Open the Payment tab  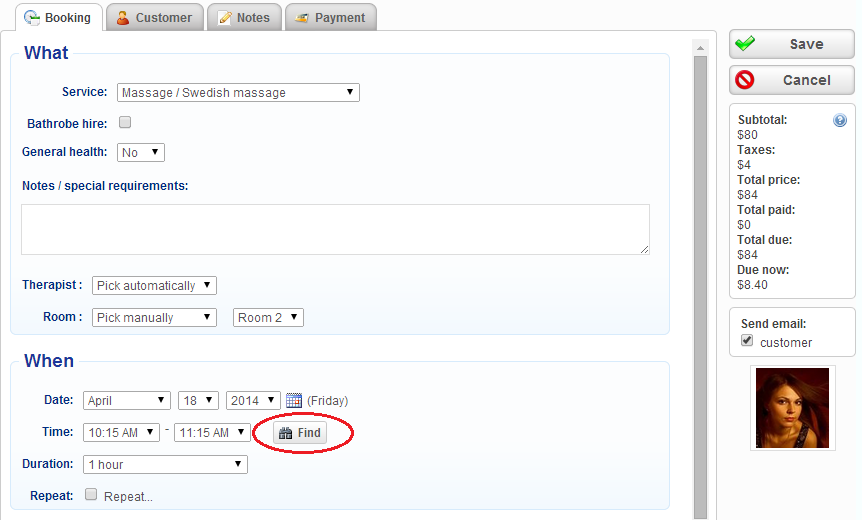coord(331,17)
